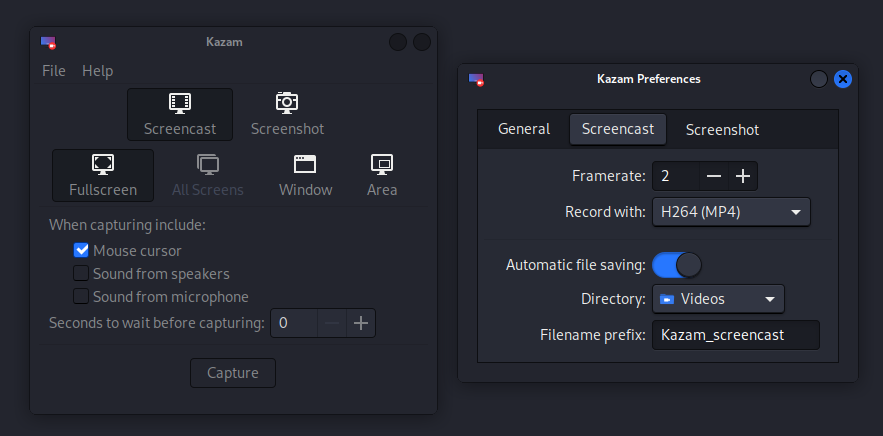Increase seconds to wait before capturing
Screen dimensions: 883x436
coord(361,323)
